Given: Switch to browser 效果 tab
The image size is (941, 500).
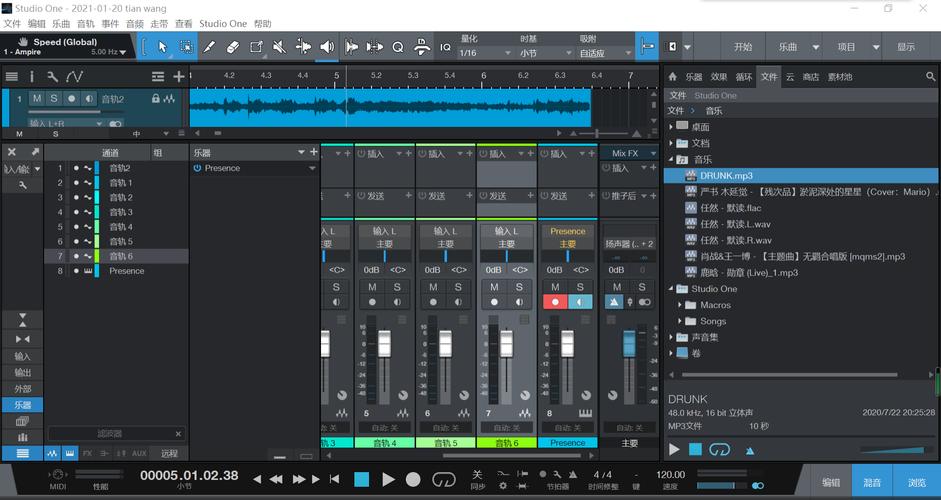Looking at the screenshot, I should (719, 76).
